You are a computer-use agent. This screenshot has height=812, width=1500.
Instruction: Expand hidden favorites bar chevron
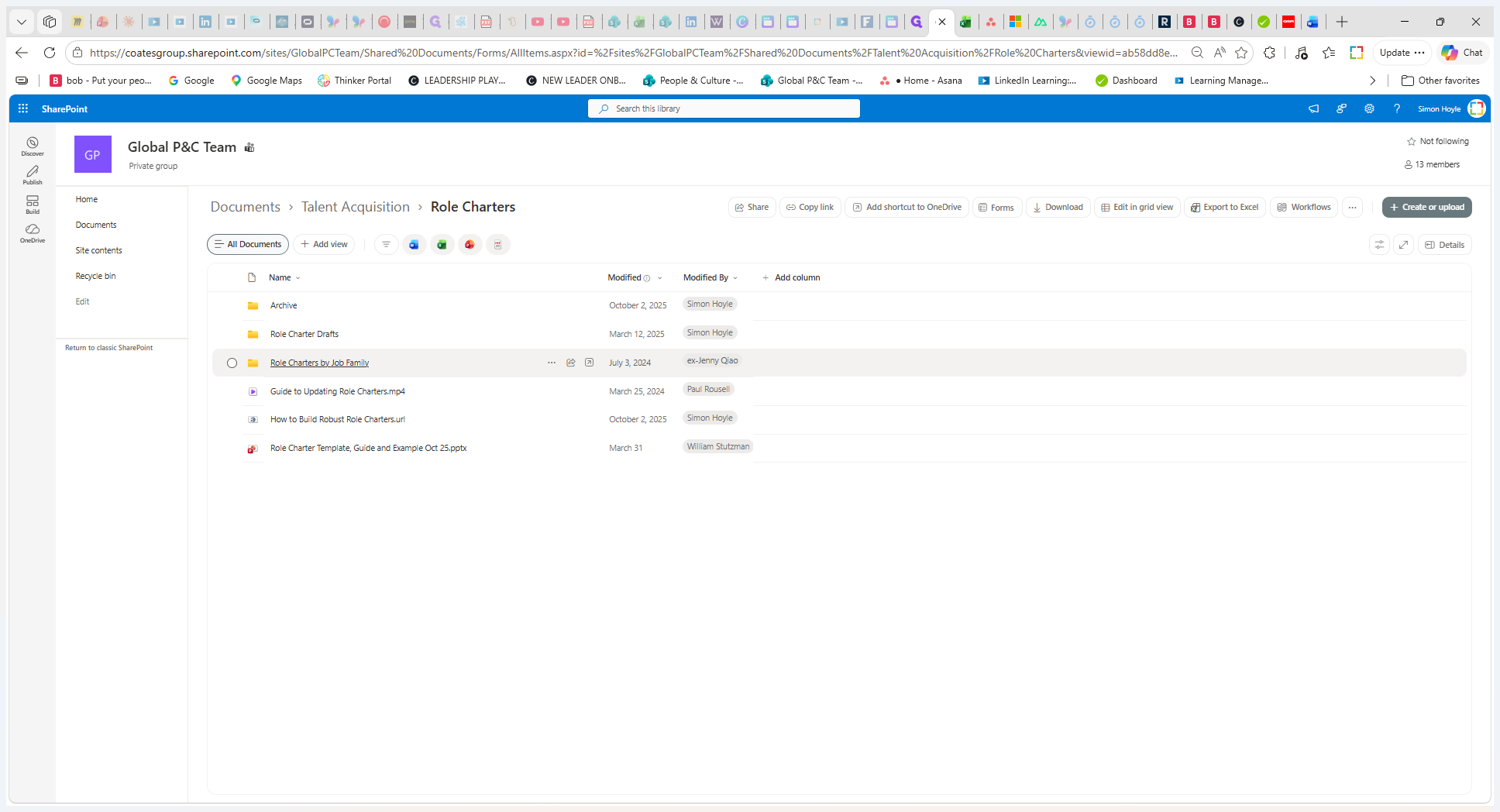(1372, 81)
